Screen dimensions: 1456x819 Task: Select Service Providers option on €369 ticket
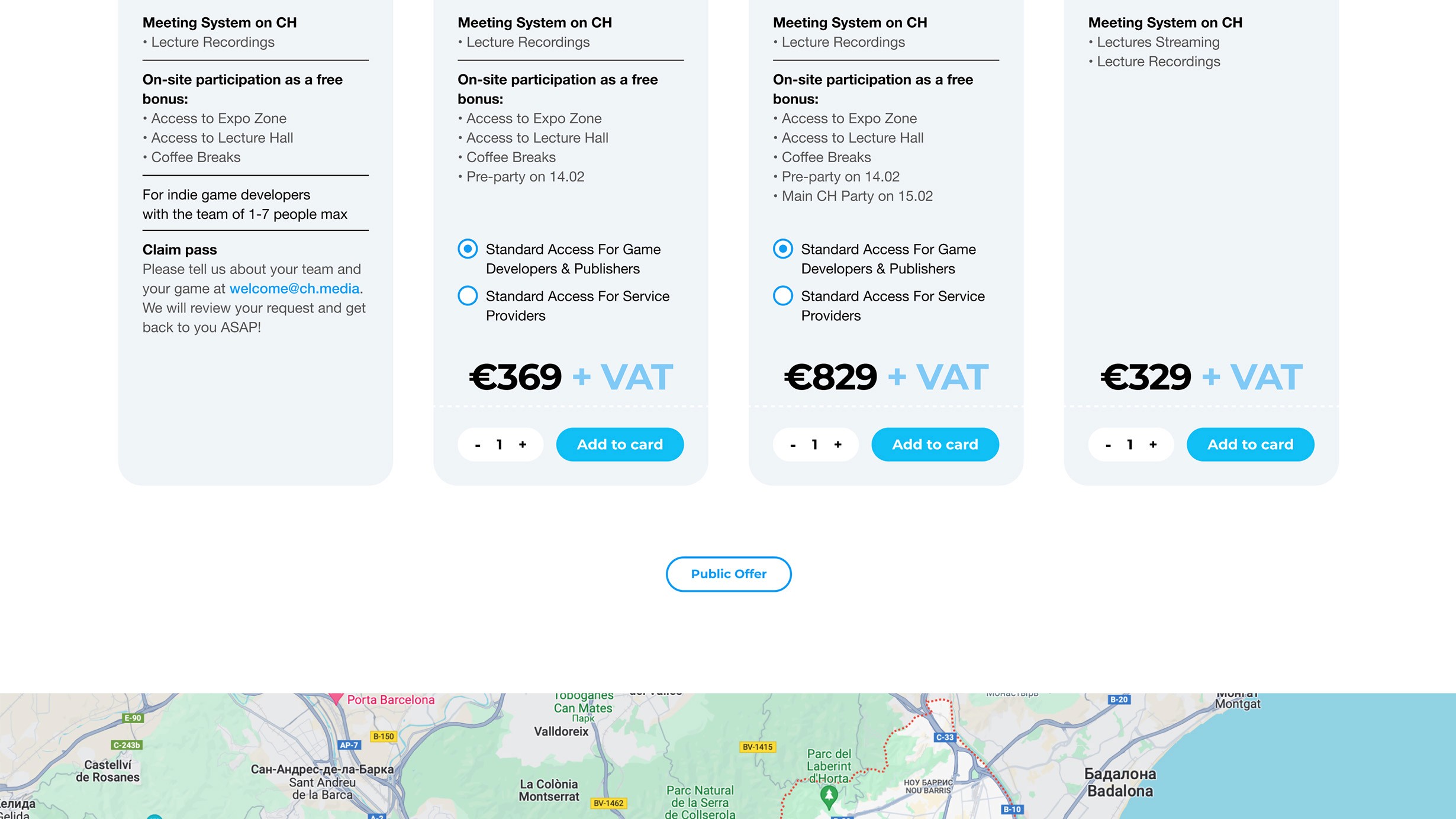pyautogui.click(x=468, y=296)
